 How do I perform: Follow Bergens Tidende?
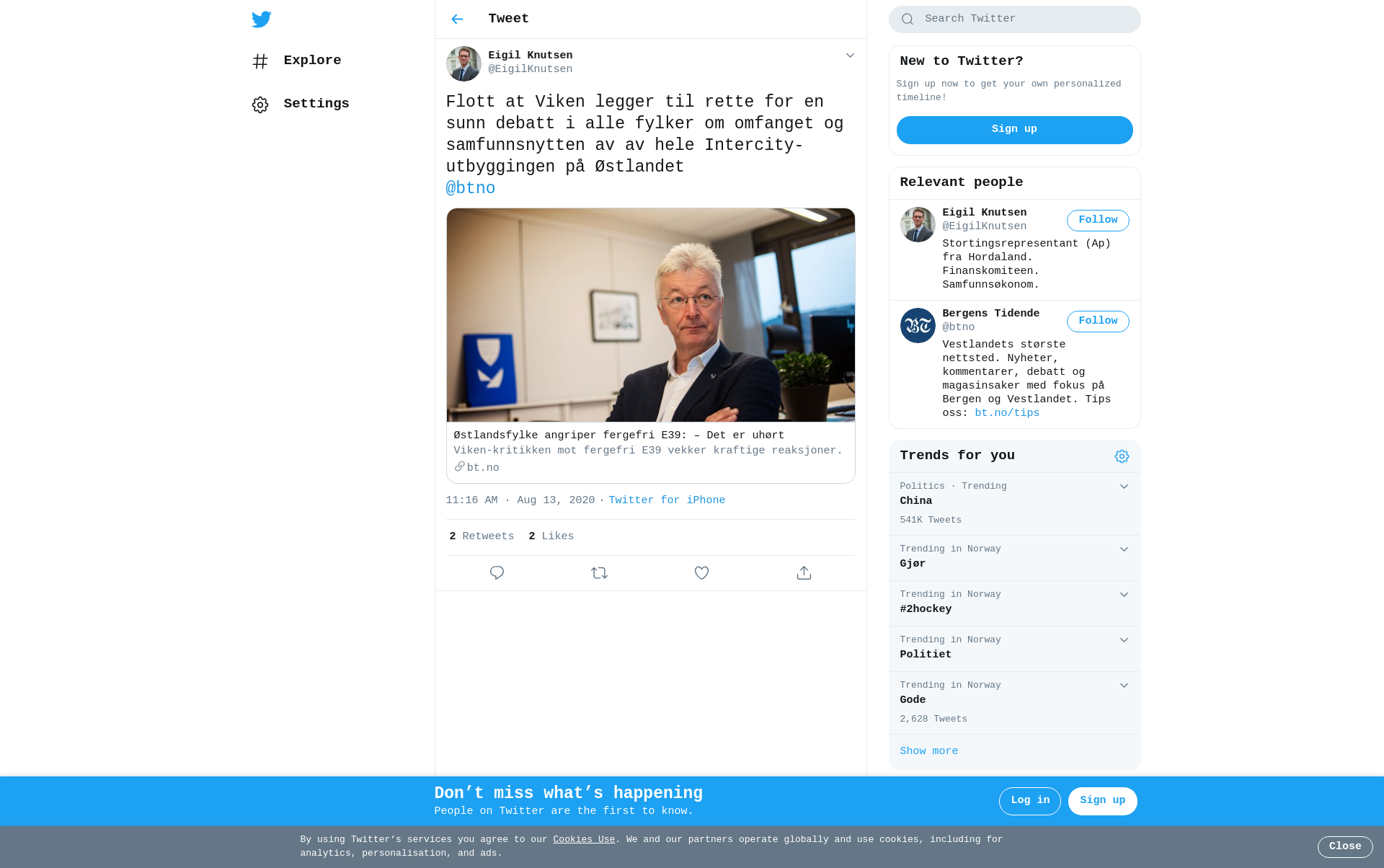click(1097, 322)
